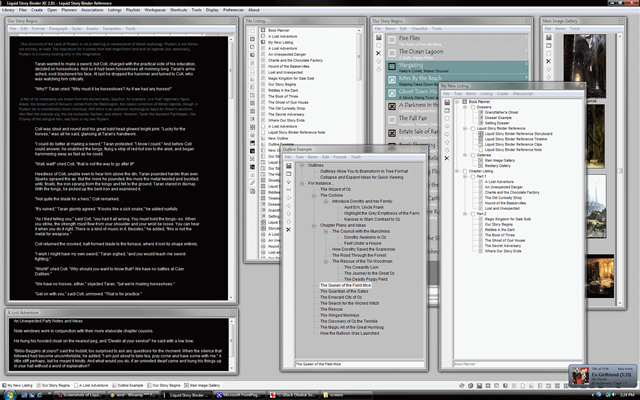Click the X delete icon in Main Image Gallery sidebar
This screenshot has height=400, width=640.
[548, 61]
